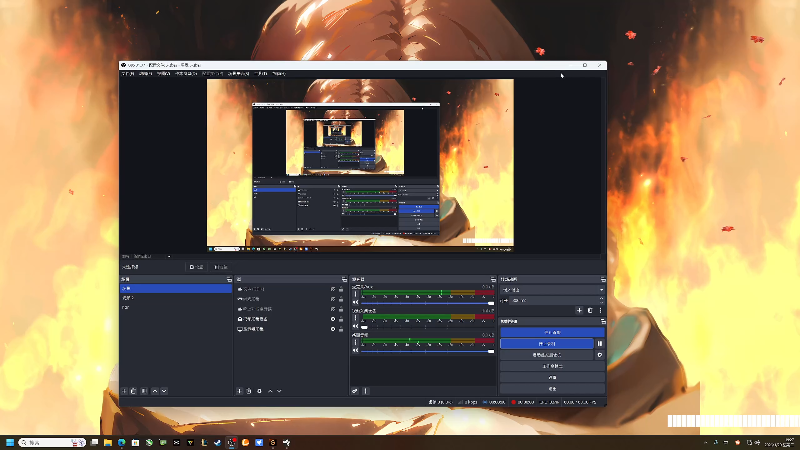
Task: Open the third menu in the OBS menu bar
Action: 163,74
